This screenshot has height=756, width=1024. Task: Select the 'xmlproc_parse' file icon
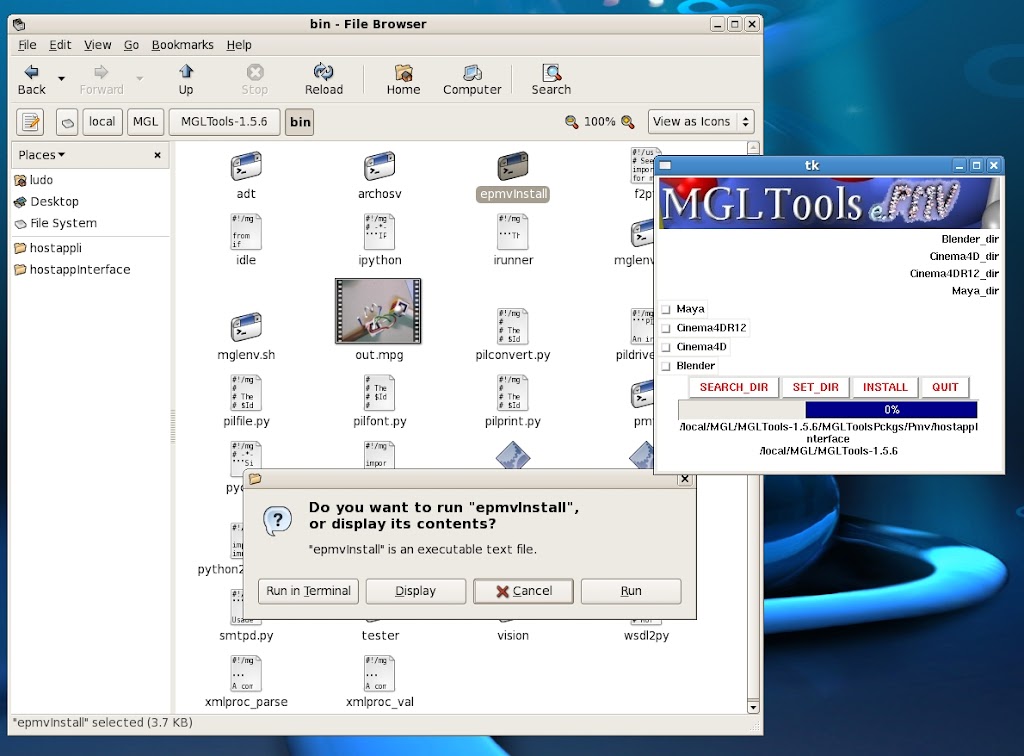[x=246, y=673]
